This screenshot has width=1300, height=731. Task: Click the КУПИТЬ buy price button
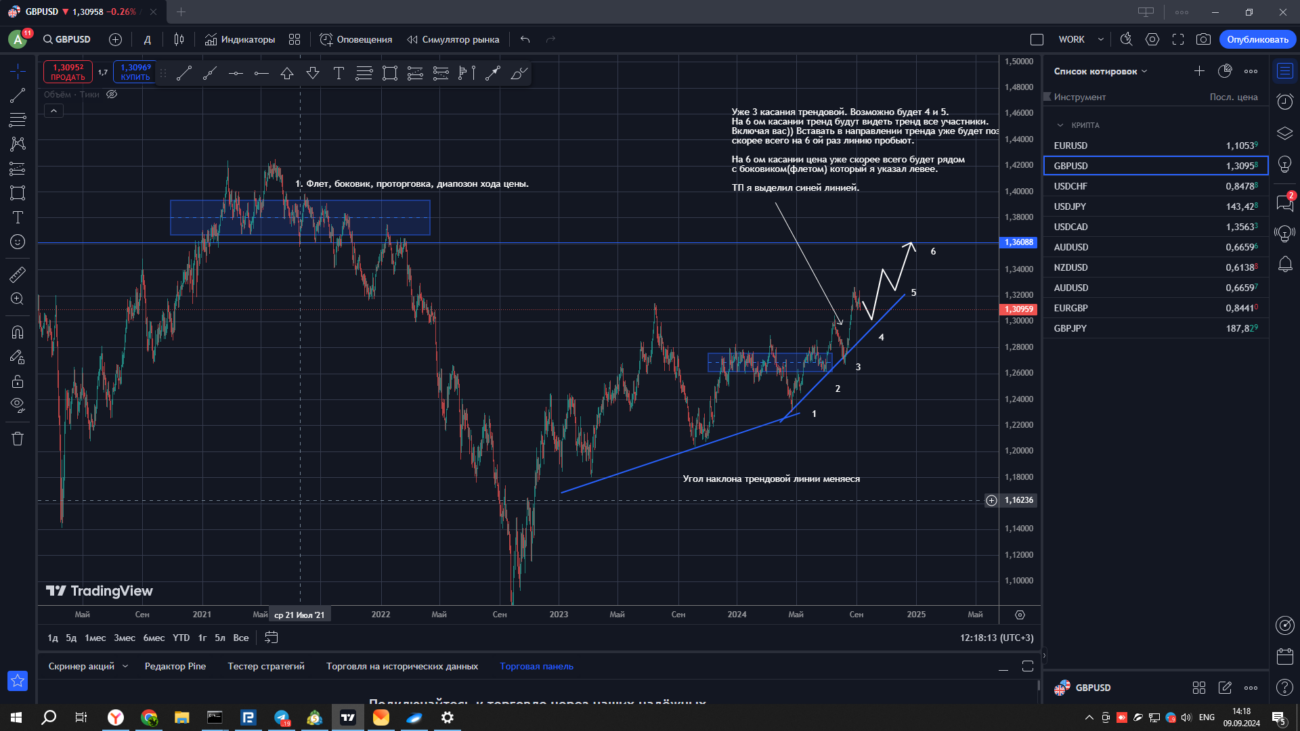(136, 72)
